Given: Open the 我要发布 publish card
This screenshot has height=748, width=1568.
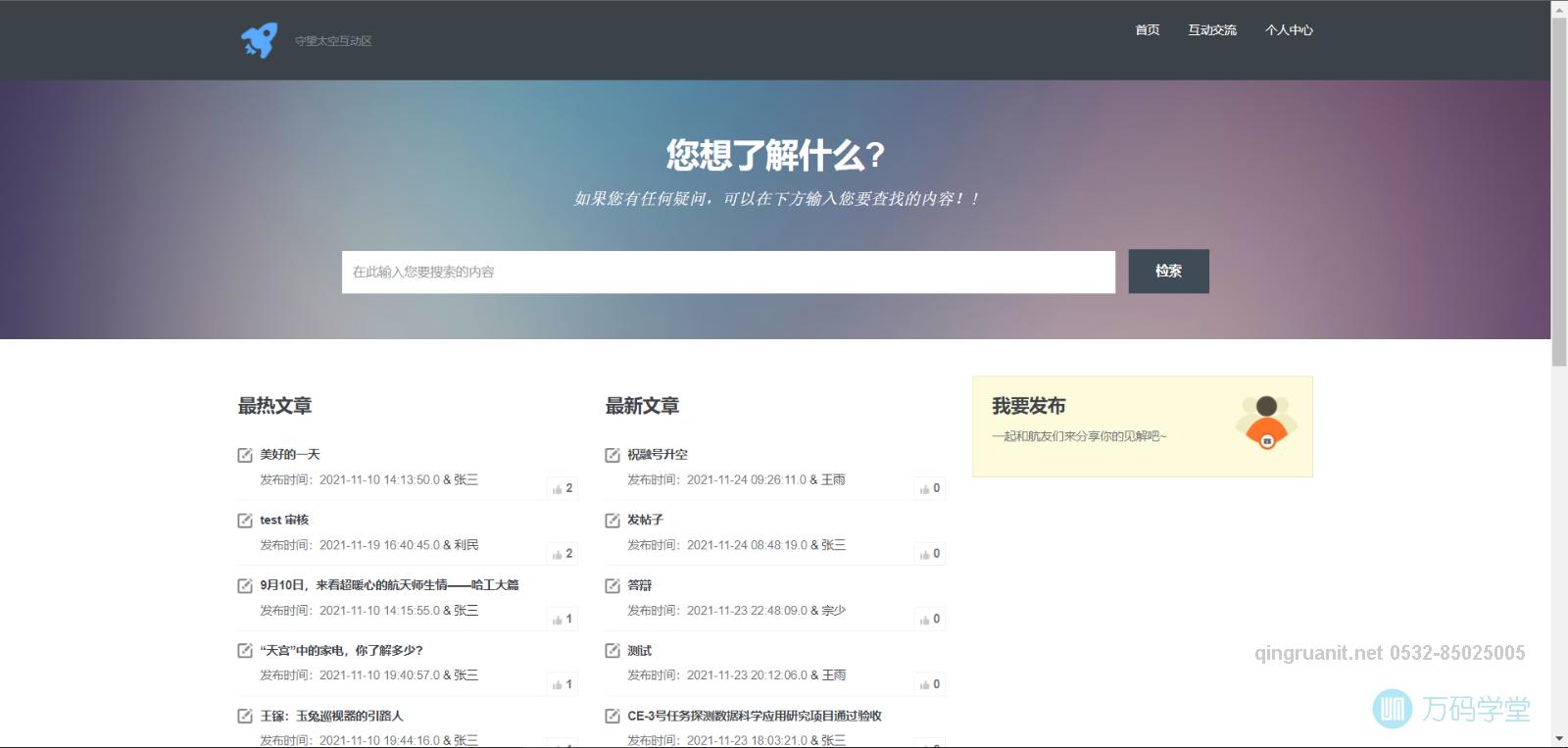Looking at the screenshot, I should [1143, 426].
